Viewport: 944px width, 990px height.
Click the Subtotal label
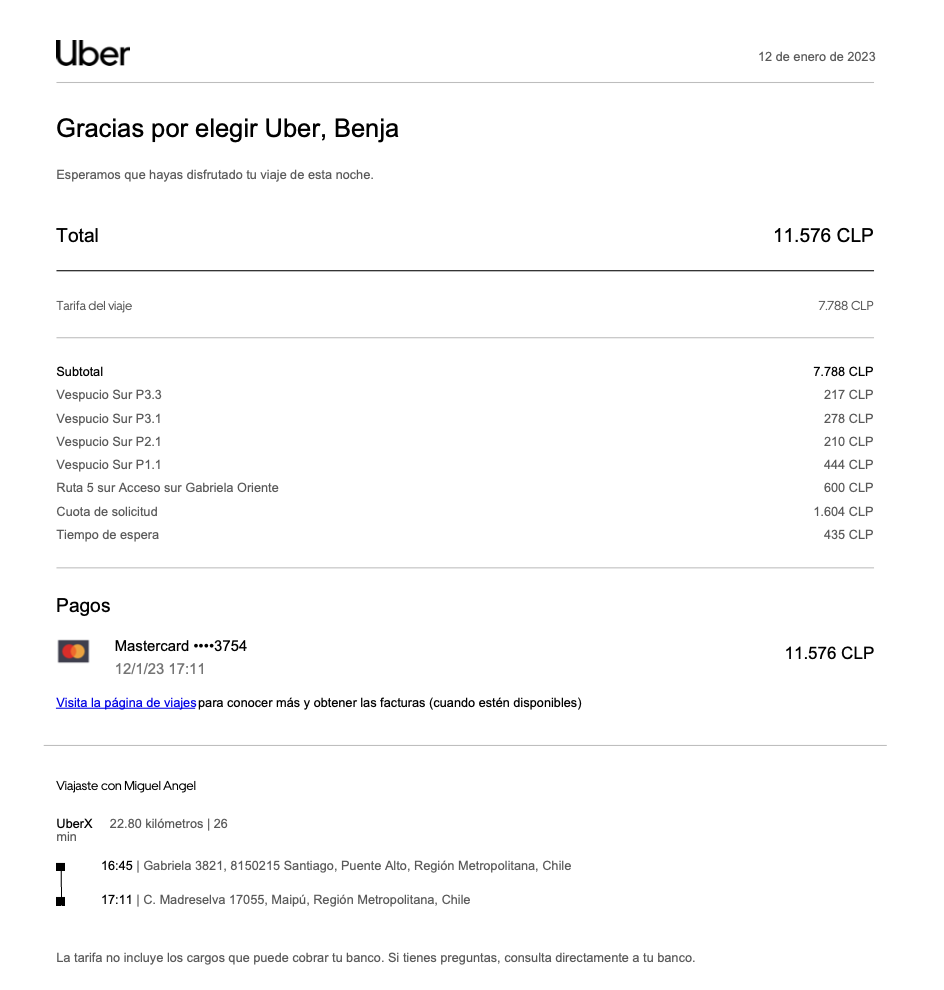click(x=80, y=372)
